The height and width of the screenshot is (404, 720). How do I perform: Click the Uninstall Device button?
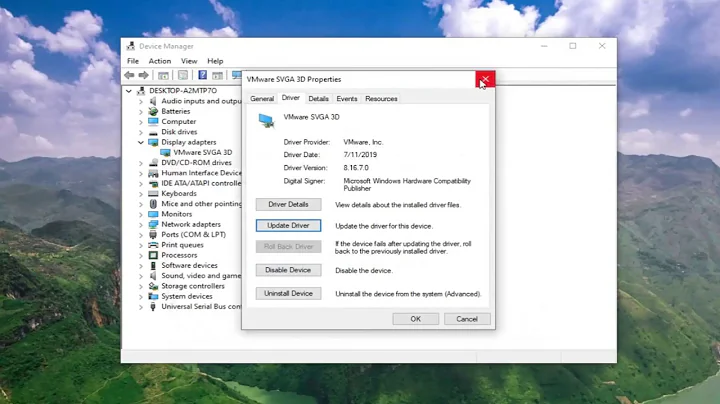(288, 293)
